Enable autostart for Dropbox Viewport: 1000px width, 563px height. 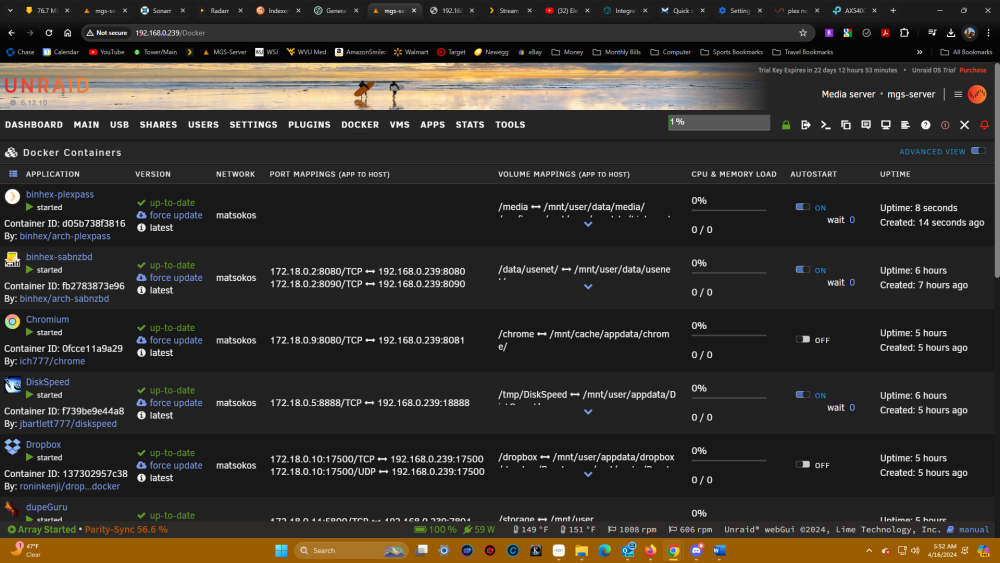pos(802,464)
